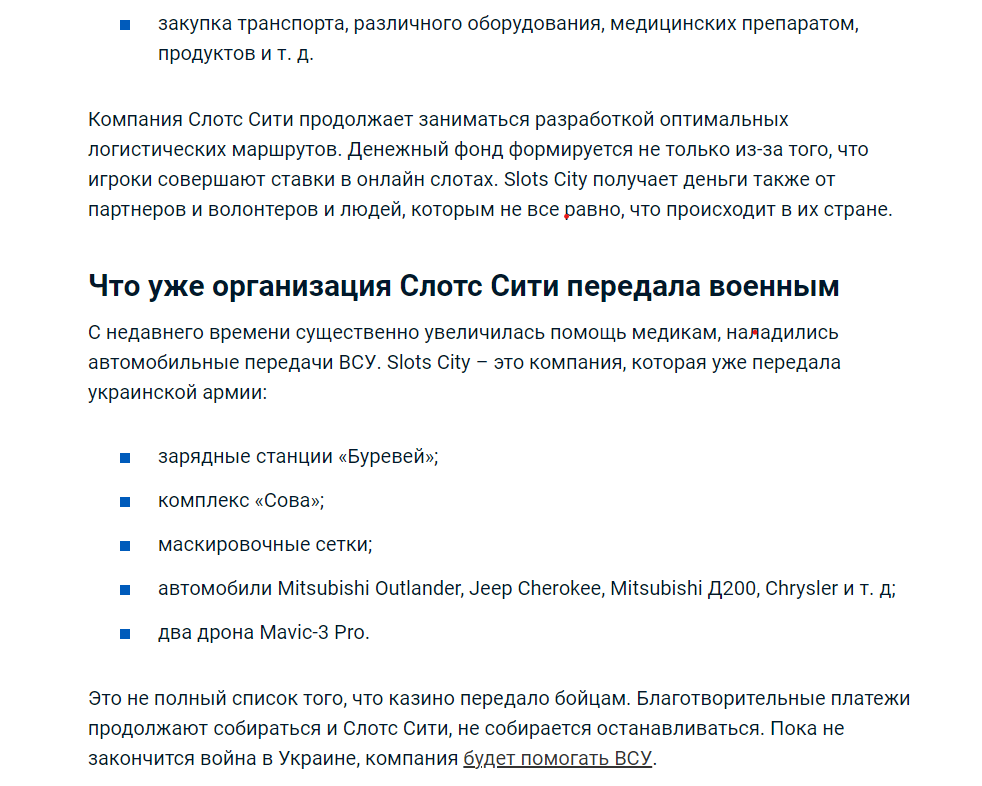Click the list item «маскировочные сетки;»

(x=265, y=544)
